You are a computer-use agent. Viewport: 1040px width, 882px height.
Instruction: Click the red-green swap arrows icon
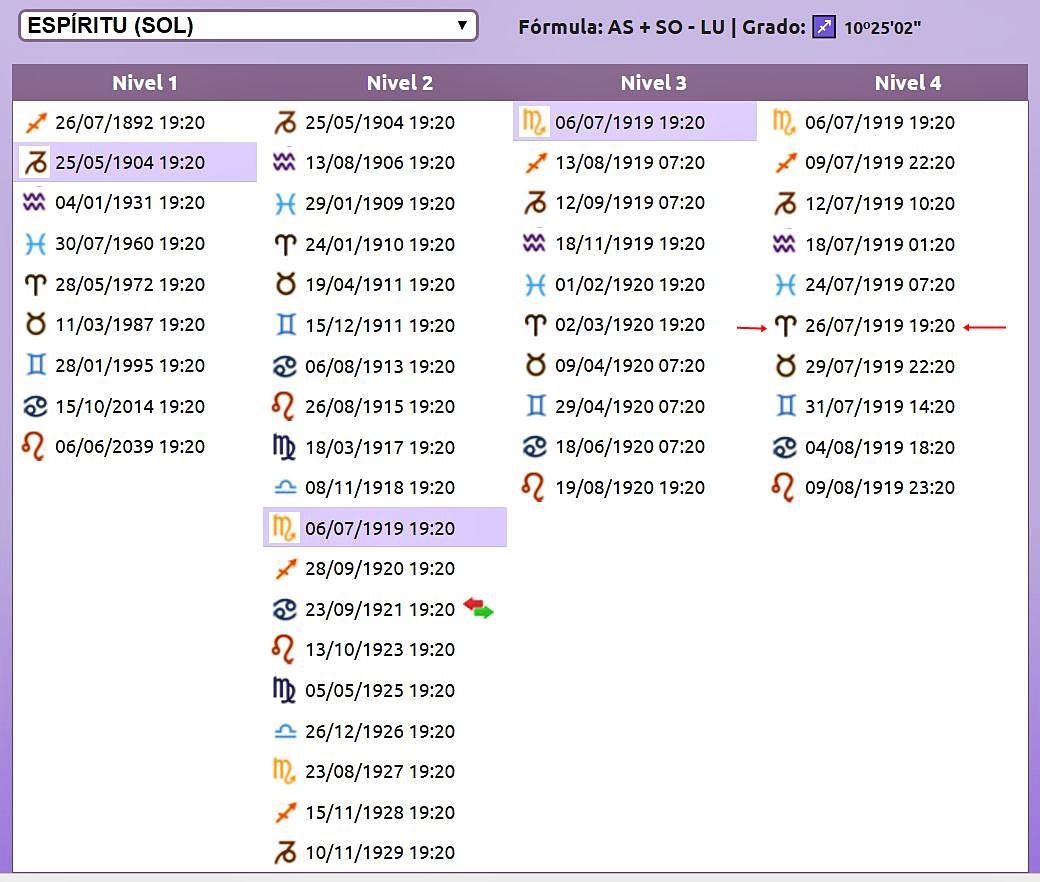point(478,609)
